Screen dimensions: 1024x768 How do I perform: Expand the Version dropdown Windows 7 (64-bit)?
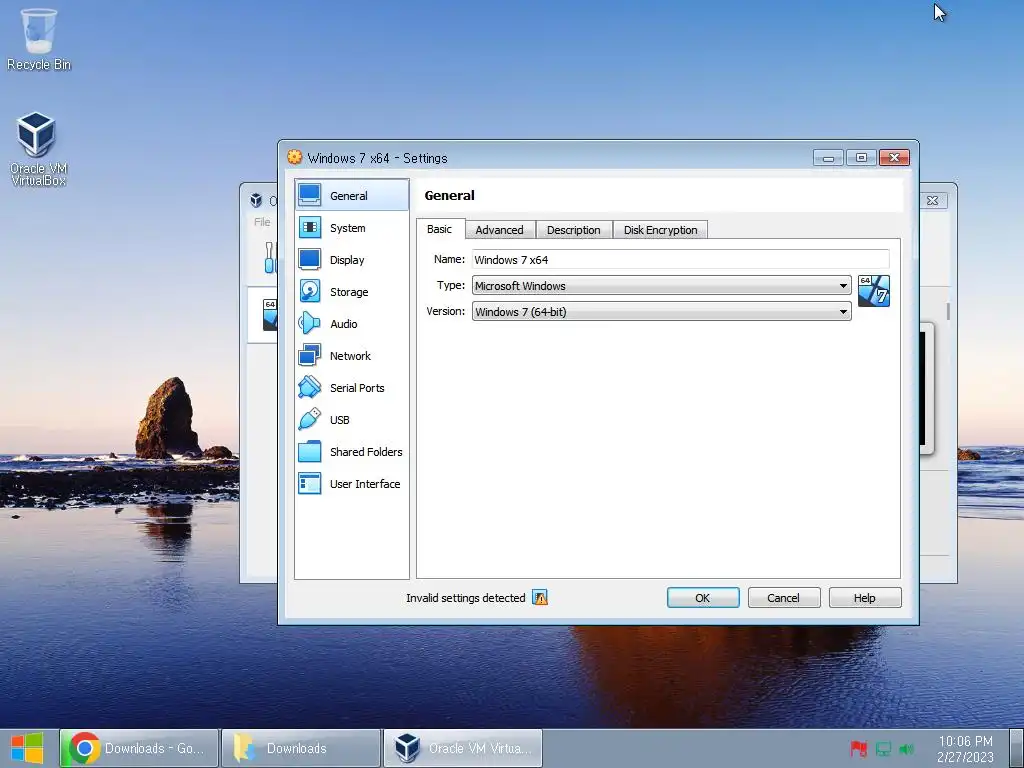point(661,312)
